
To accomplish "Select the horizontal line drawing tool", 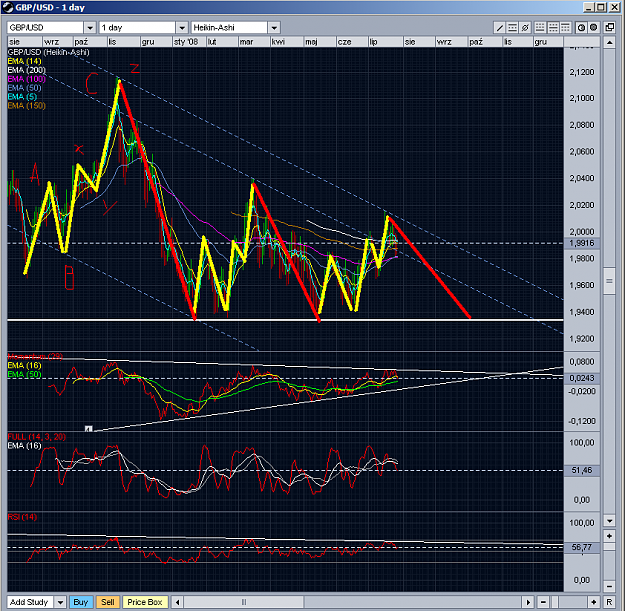I will pos(512,28).
